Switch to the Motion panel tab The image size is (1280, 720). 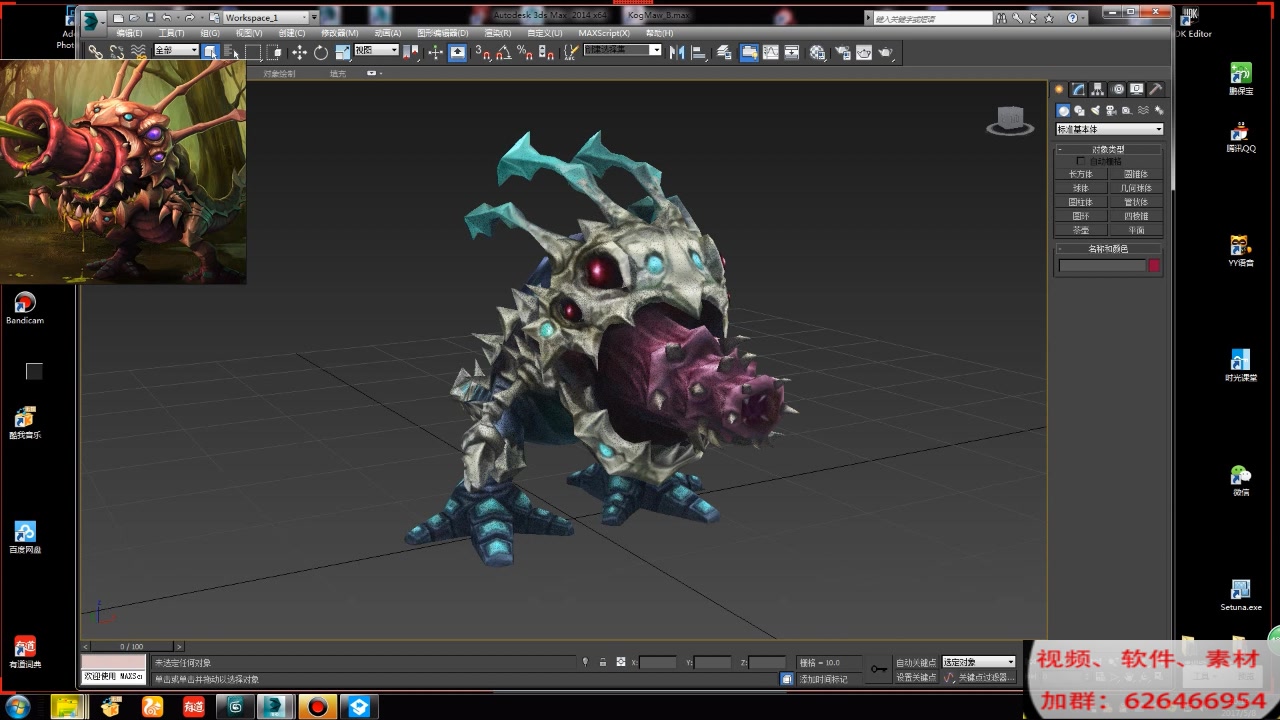pyautogui.click(x=1118, y=89)
